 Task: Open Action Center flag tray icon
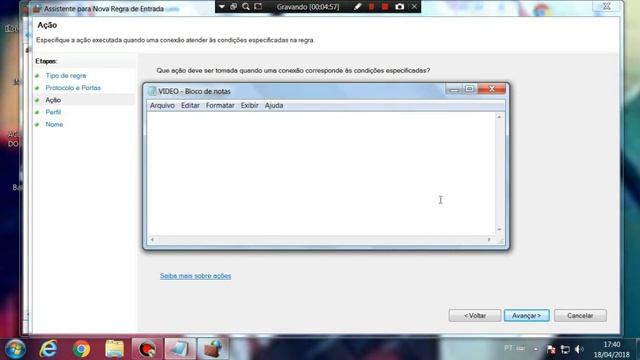pos(551,349)
